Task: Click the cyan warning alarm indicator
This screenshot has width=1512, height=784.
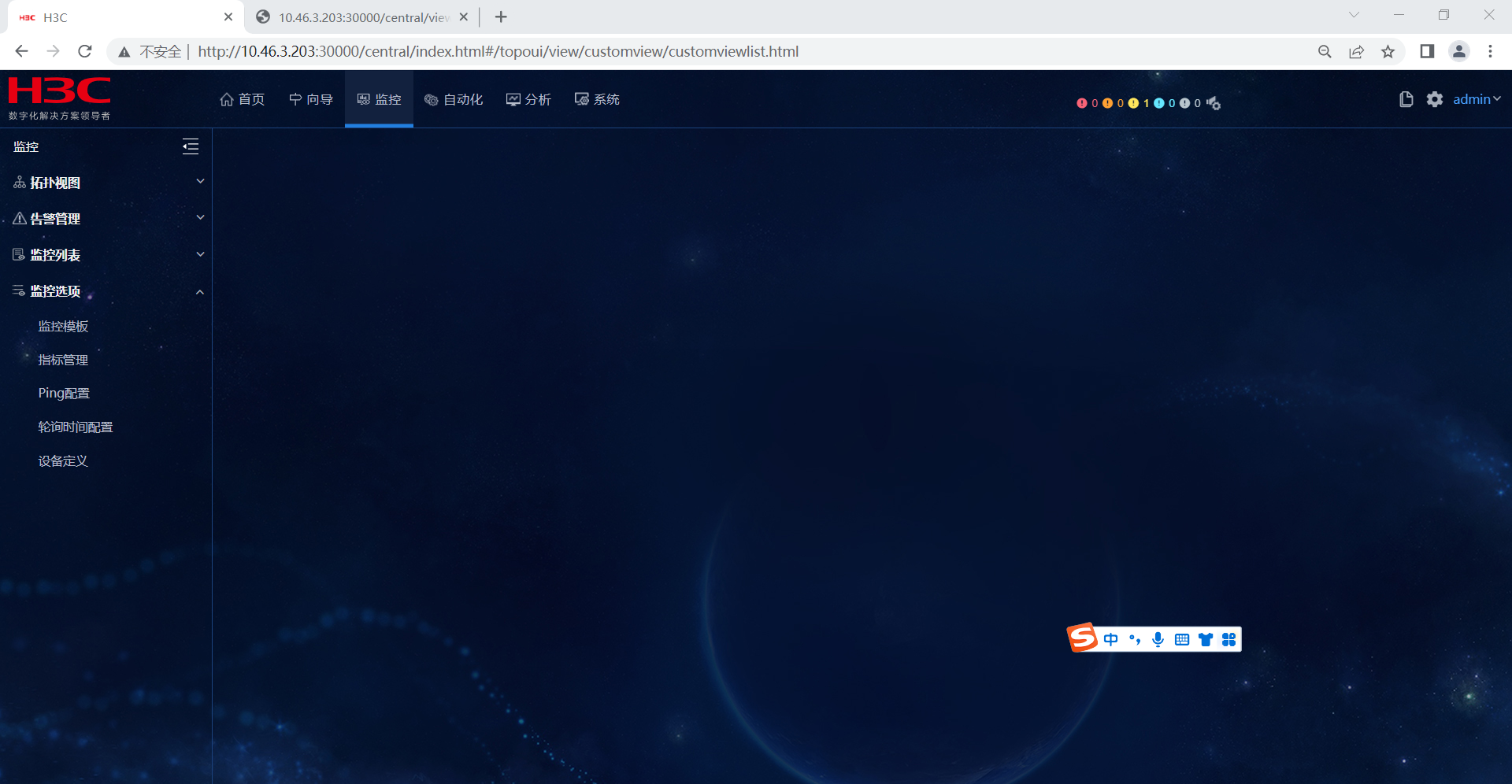Action: pyautogui.click(x=1159, y=103)
